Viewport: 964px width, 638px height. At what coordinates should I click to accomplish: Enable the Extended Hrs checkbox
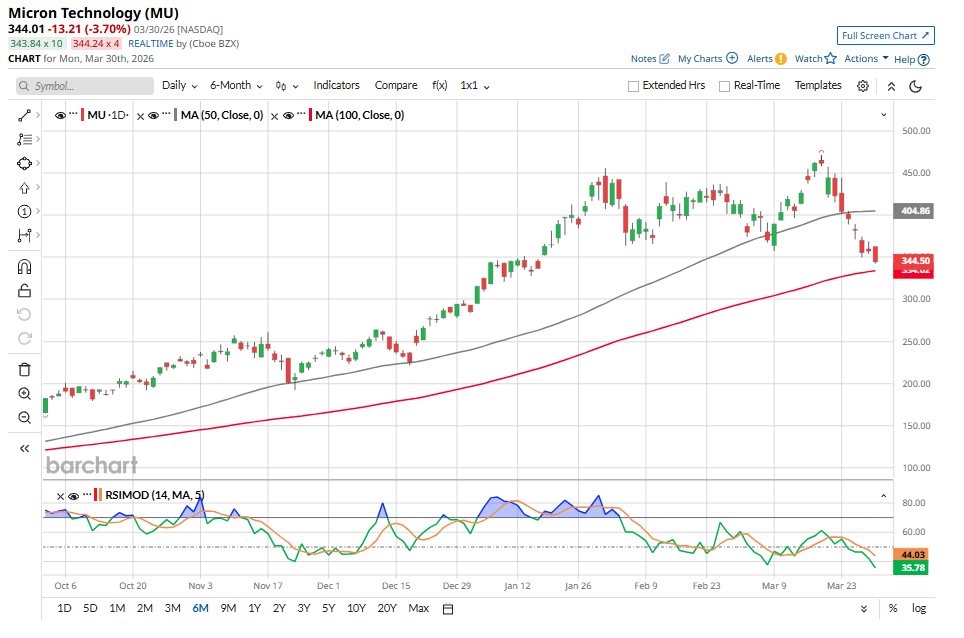pos(633,86)
